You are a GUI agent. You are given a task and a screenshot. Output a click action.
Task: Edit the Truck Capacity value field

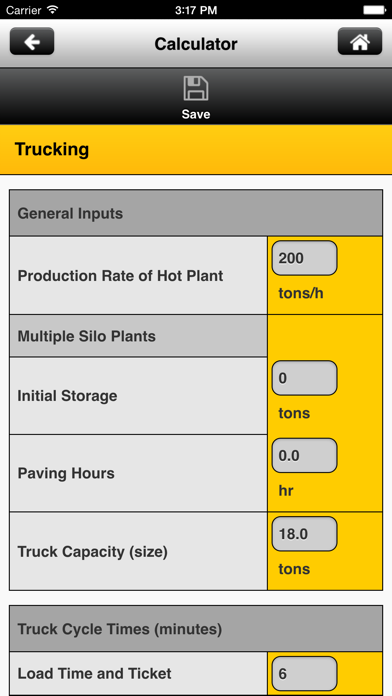(305, 534)
